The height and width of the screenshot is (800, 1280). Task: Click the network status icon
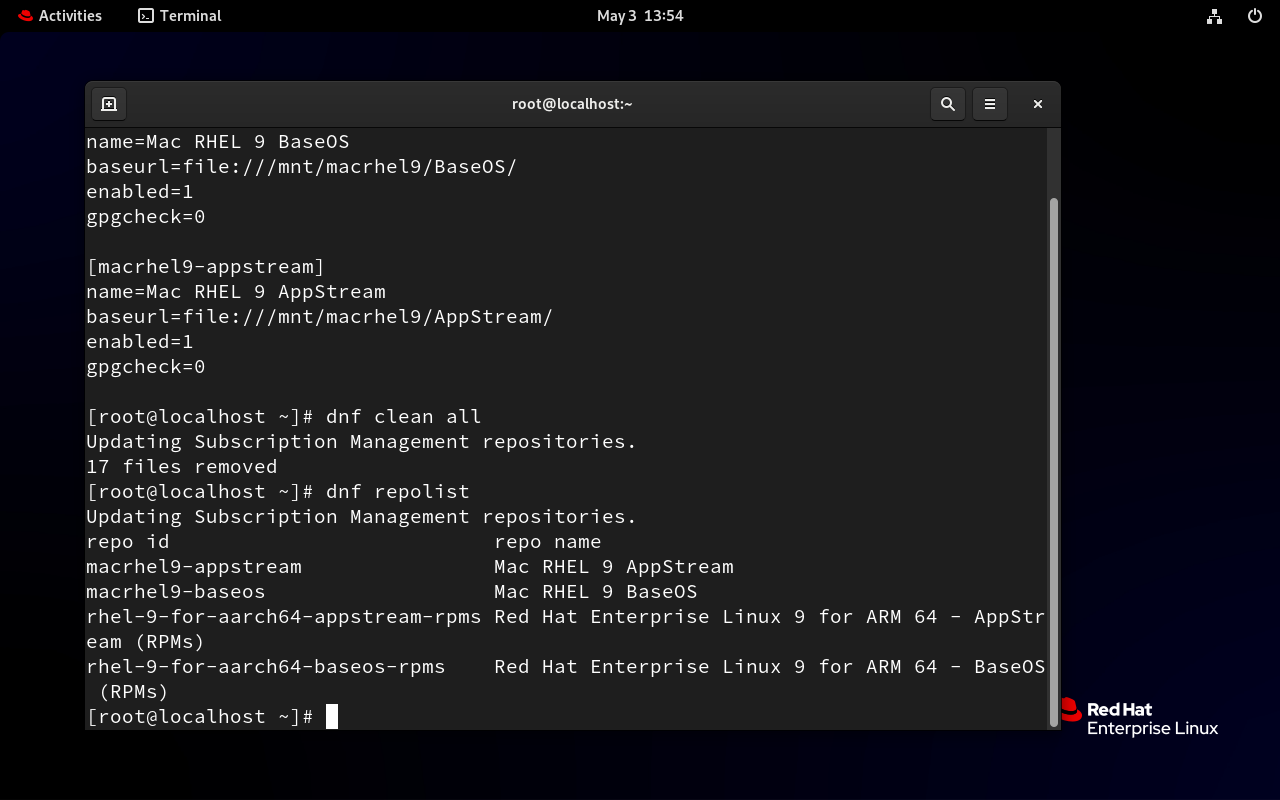point(1214,16)
